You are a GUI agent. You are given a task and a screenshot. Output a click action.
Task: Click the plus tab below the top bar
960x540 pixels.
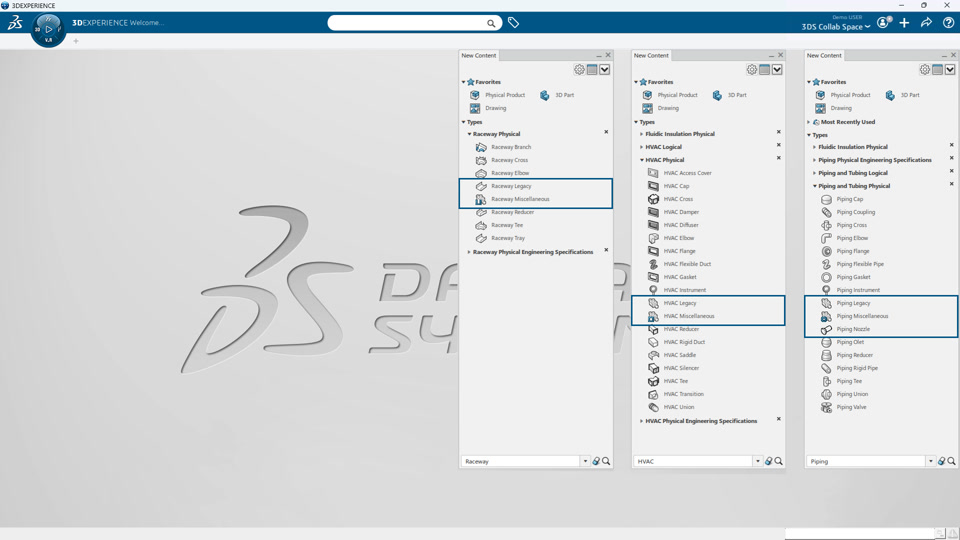click(x=76, y=41)
